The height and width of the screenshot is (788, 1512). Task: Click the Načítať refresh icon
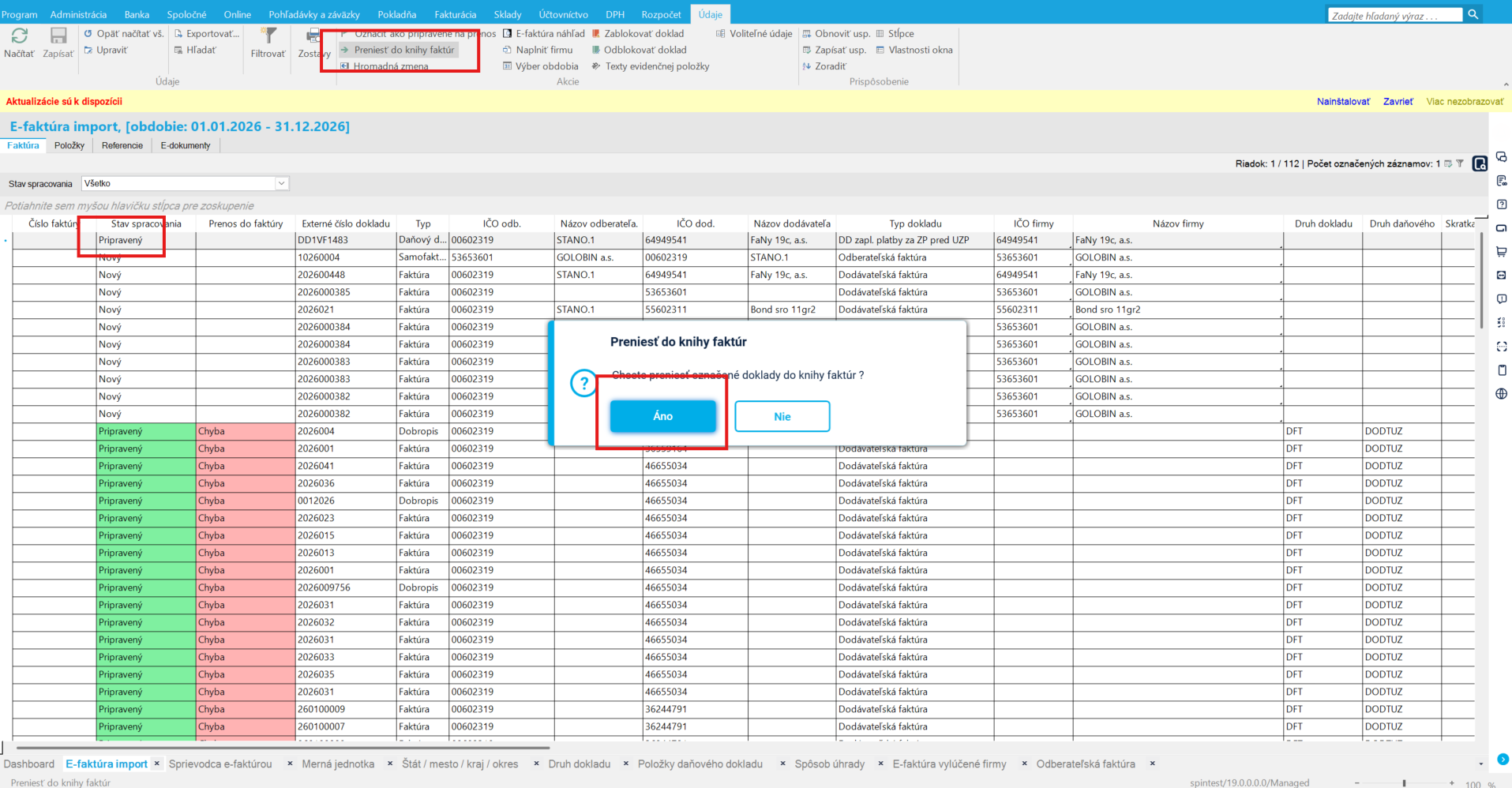(x=19, y=36)
